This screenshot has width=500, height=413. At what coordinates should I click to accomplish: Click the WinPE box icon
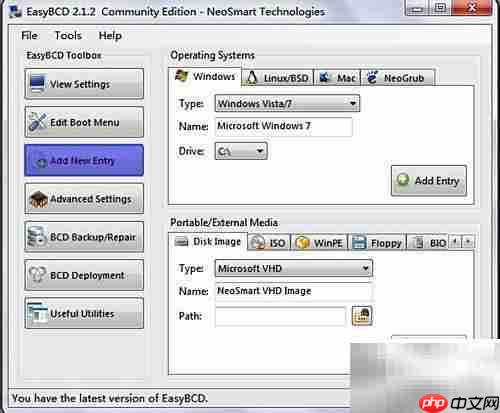[302, 243]
